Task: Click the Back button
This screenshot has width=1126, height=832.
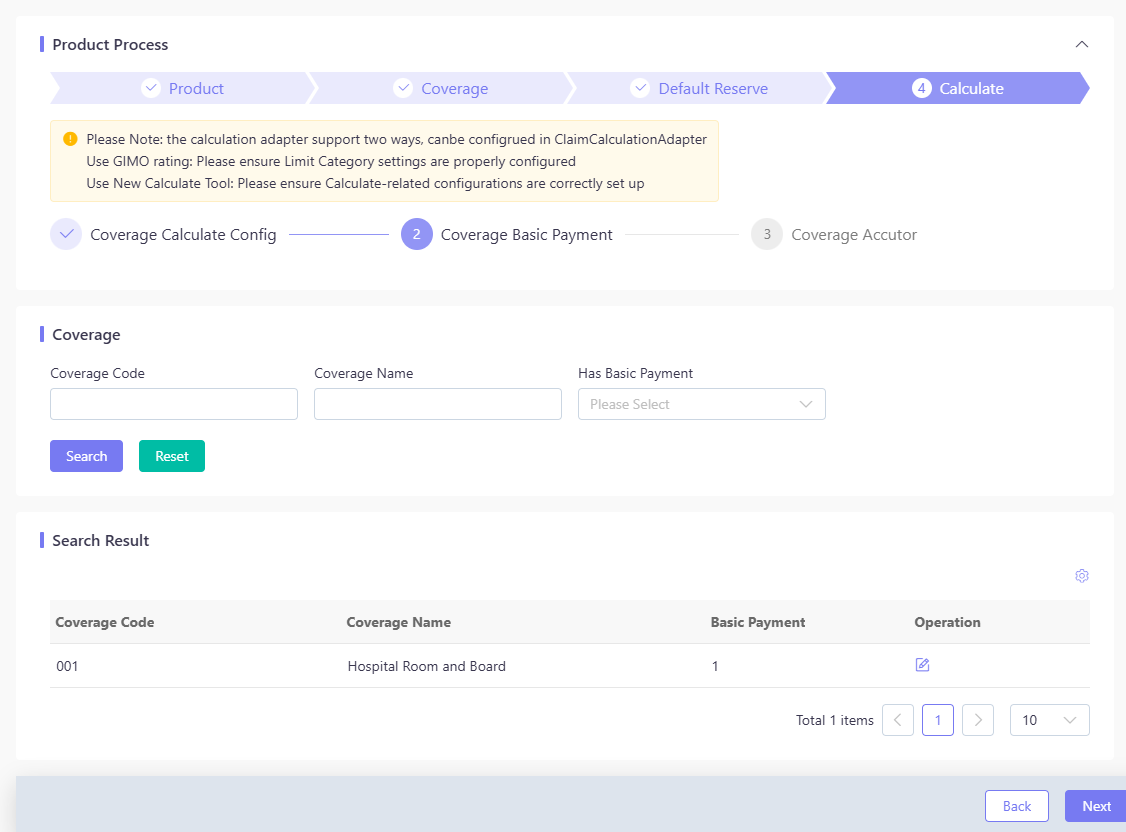Action: click(x=1017, y=806)
